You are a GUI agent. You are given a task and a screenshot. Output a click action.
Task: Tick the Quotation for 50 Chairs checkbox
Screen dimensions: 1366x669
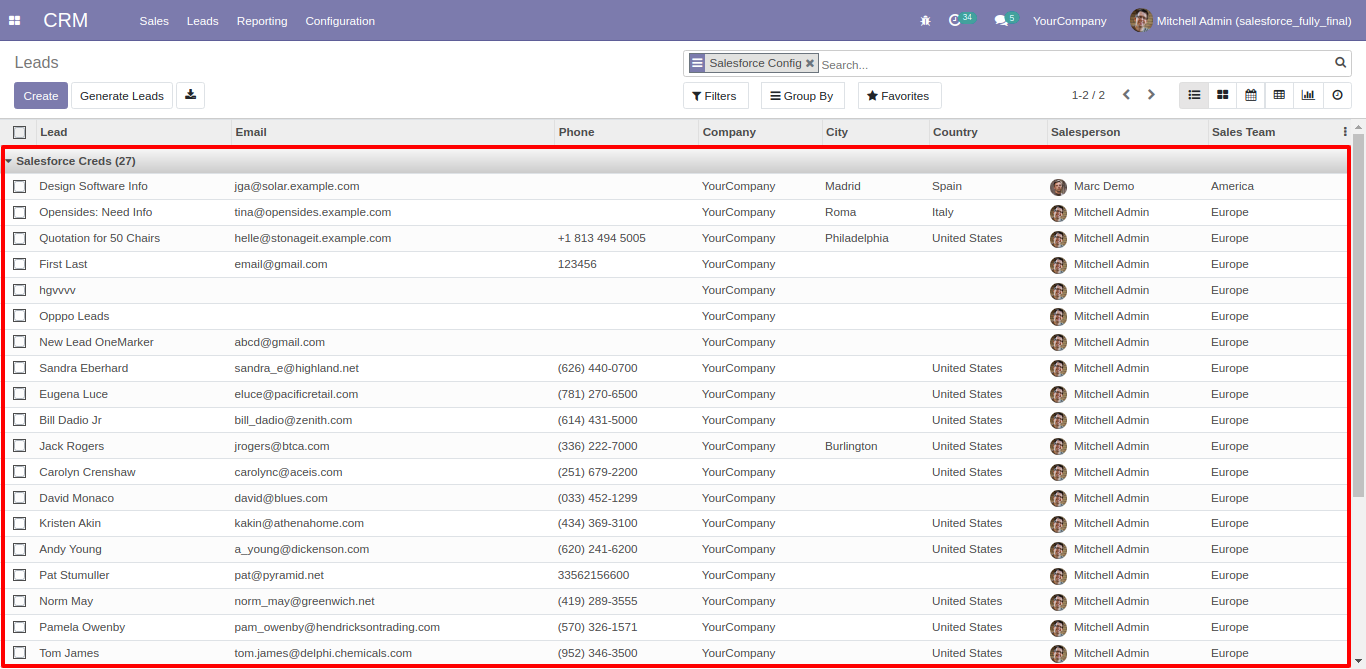pyautogui.click(x=20, y=238)
